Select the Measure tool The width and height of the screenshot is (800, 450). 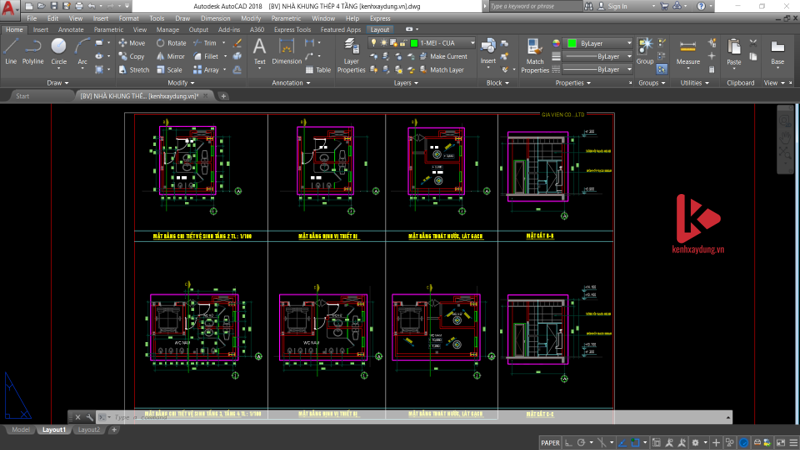688,52
